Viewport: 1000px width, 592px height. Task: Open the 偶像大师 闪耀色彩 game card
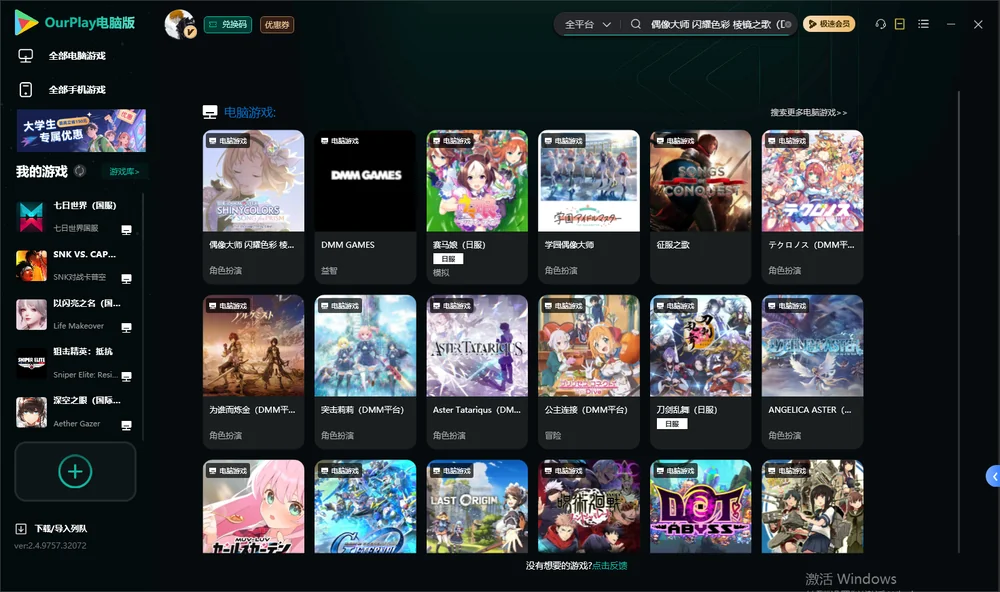pyautogui.click(x=253, y=207)
